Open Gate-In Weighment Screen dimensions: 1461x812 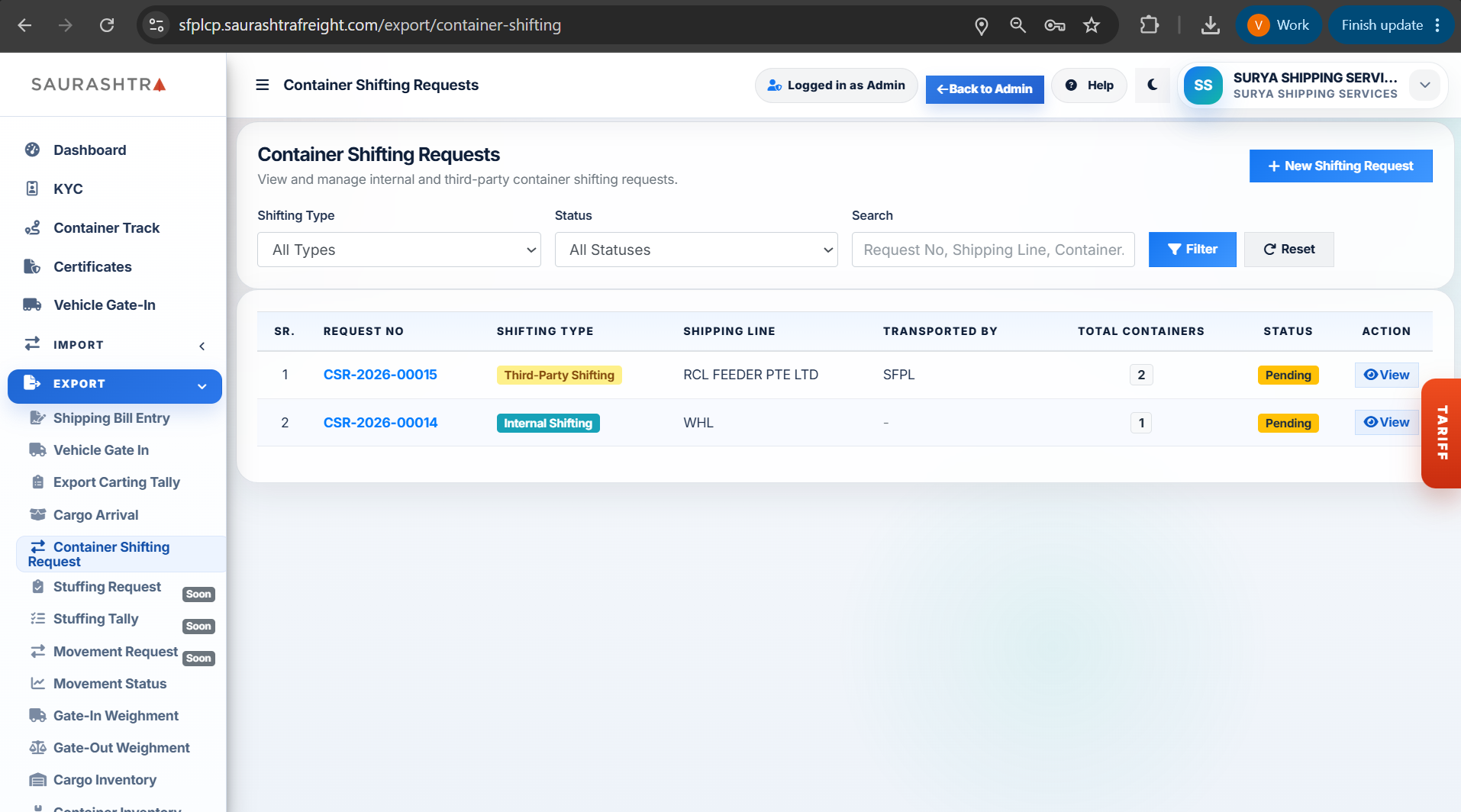pos(115,716)
